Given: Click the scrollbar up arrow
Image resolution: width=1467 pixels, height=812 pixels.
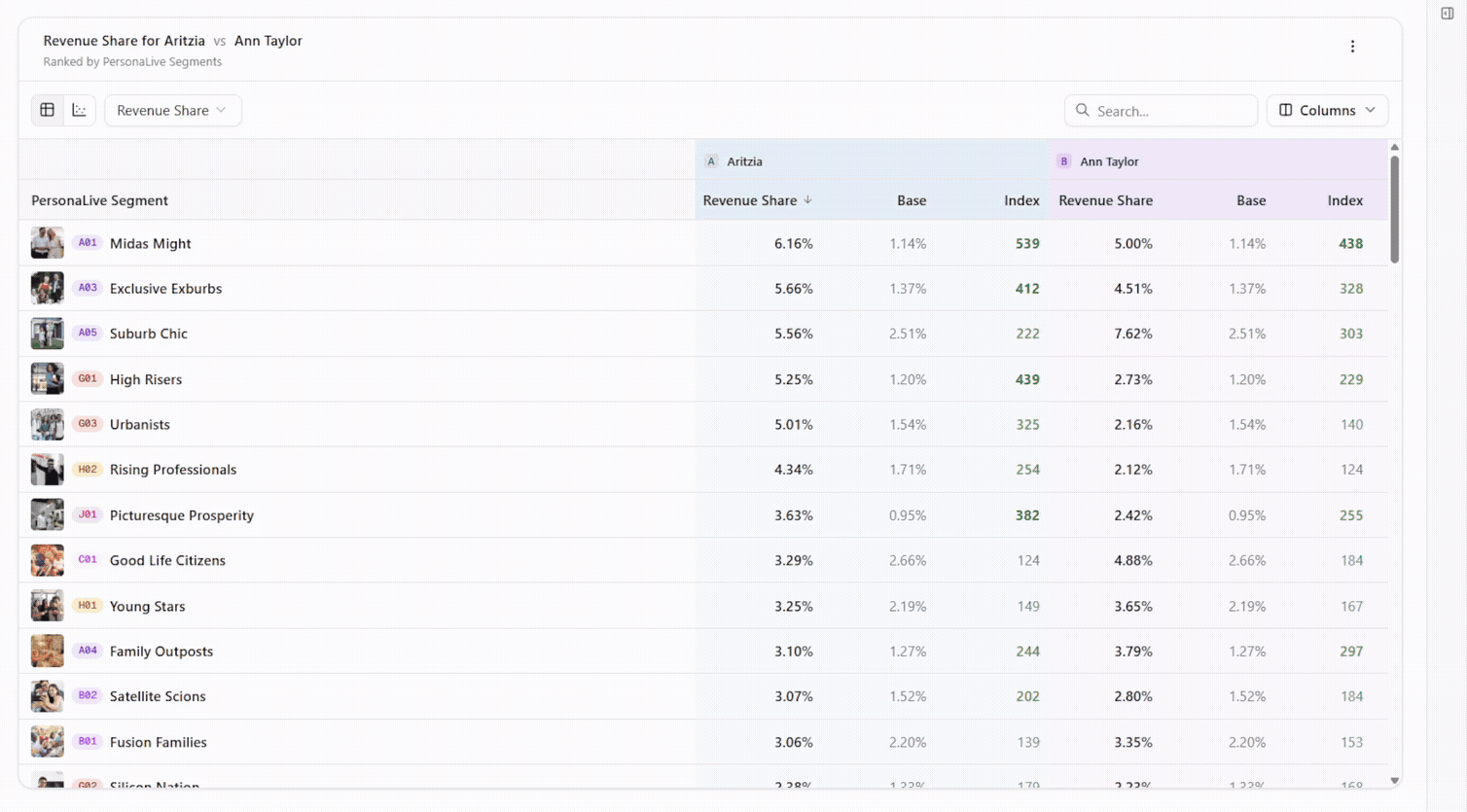Looking at the screenshot, I should tap(1394, 148).
